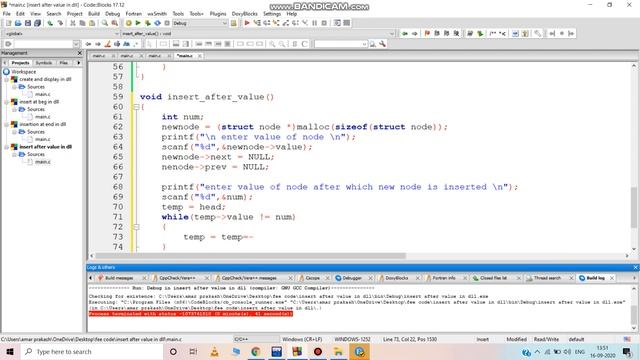The image size is (640, 360).
Task: Open Chrome from the taskbar
Action: pos(256,352)
